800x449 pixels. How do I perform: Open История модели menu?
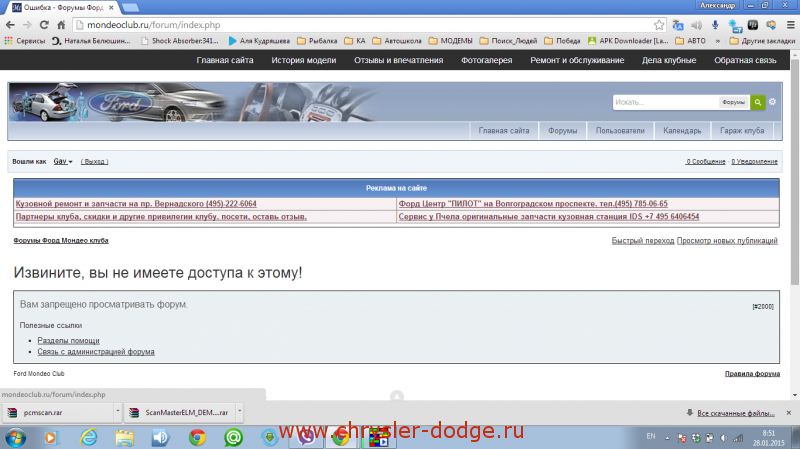click(x=304, y=60)
